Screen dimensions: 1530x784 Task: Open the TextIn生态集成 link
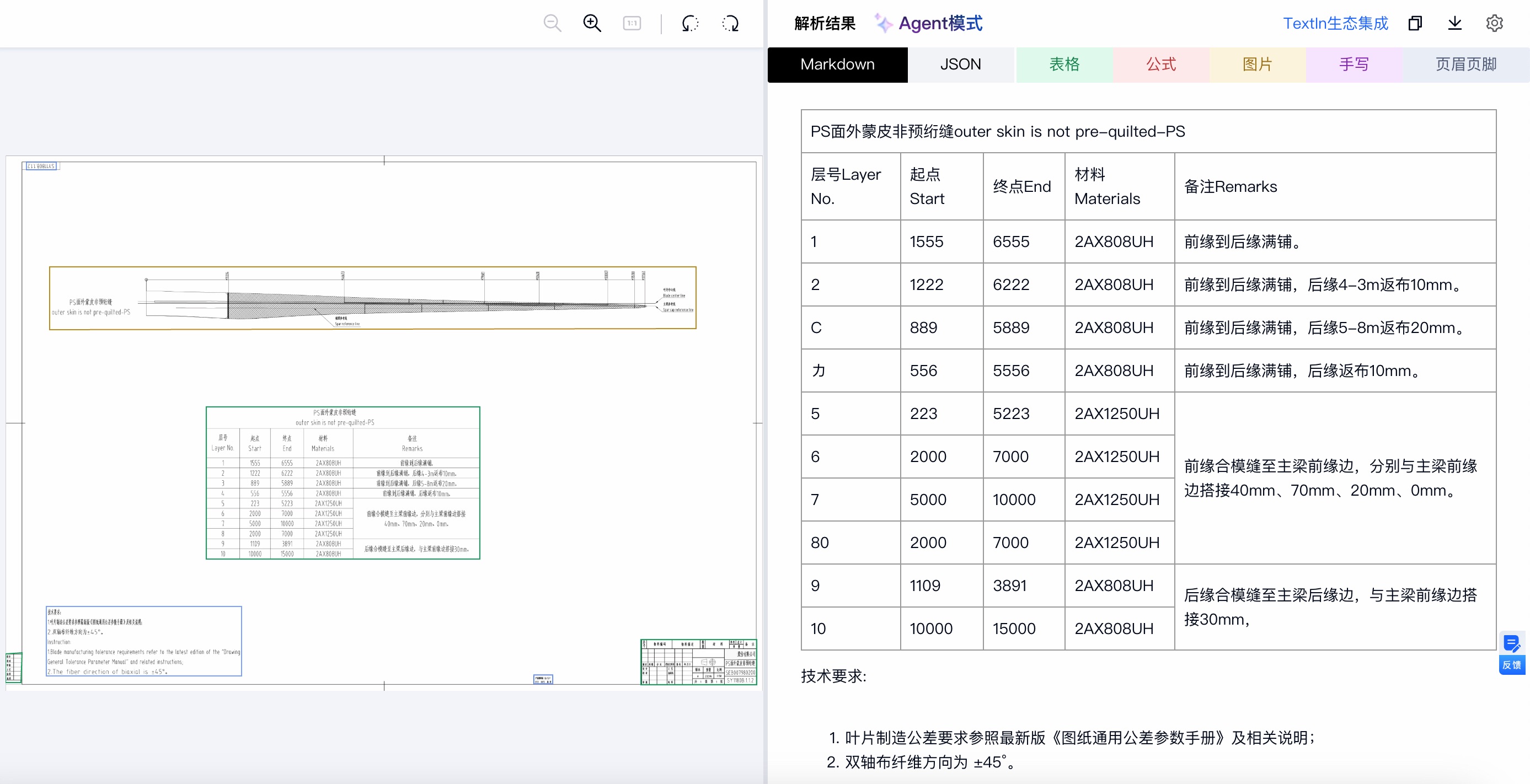point(1335,23)
